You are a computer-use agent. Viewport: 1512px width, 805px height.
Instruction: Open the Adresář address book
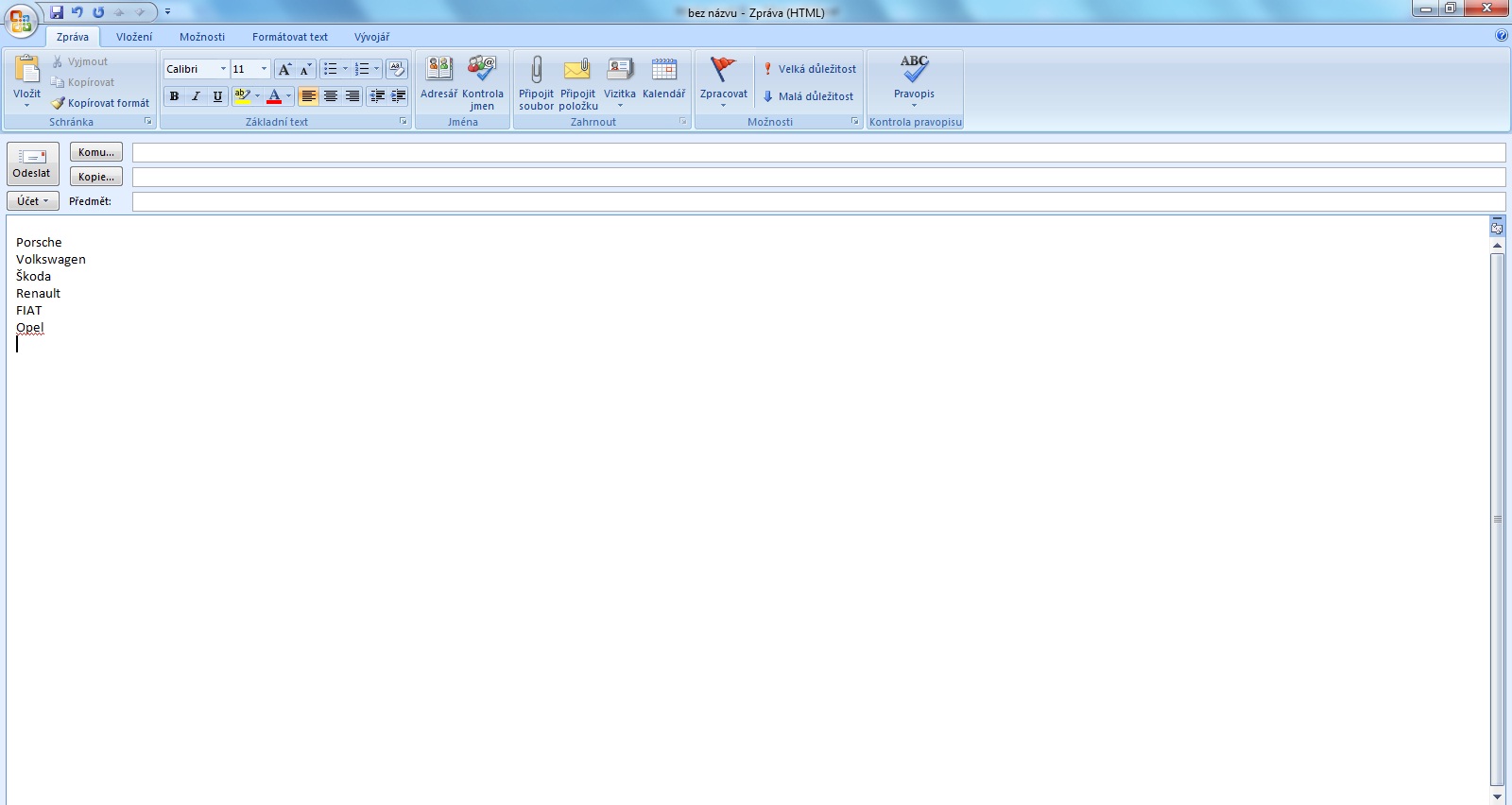point(439,77)
